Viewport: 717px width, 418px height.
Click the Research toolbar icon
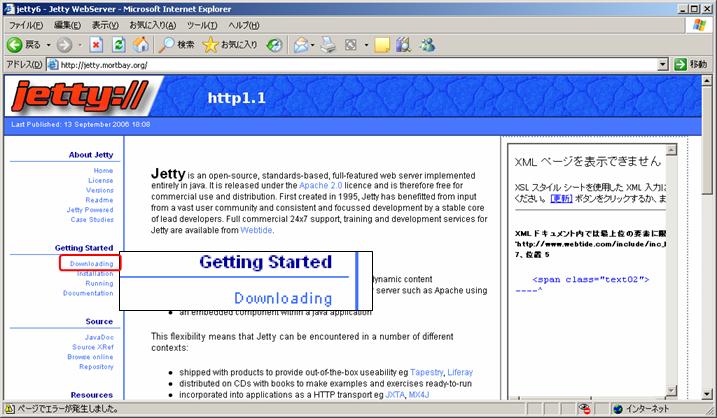click(403, 45)
